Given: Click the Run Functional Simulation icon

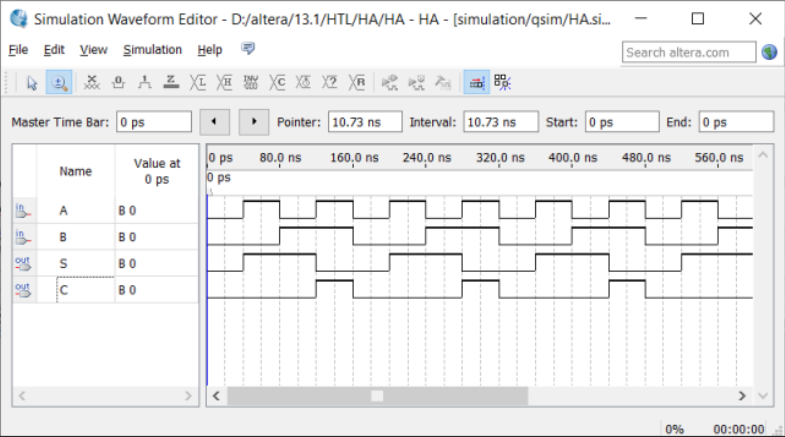Looking at the screenshot, I should click(x=390, y=83).
